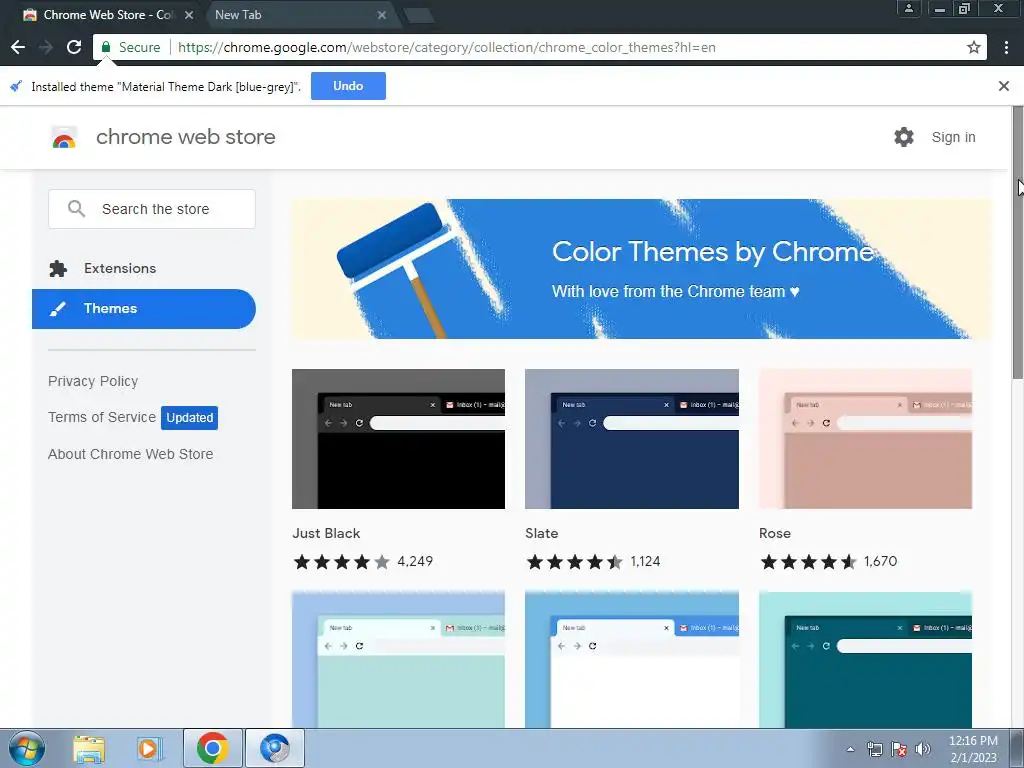Click the chrome web store title text

pyautogui.click(x=185, y=137)
